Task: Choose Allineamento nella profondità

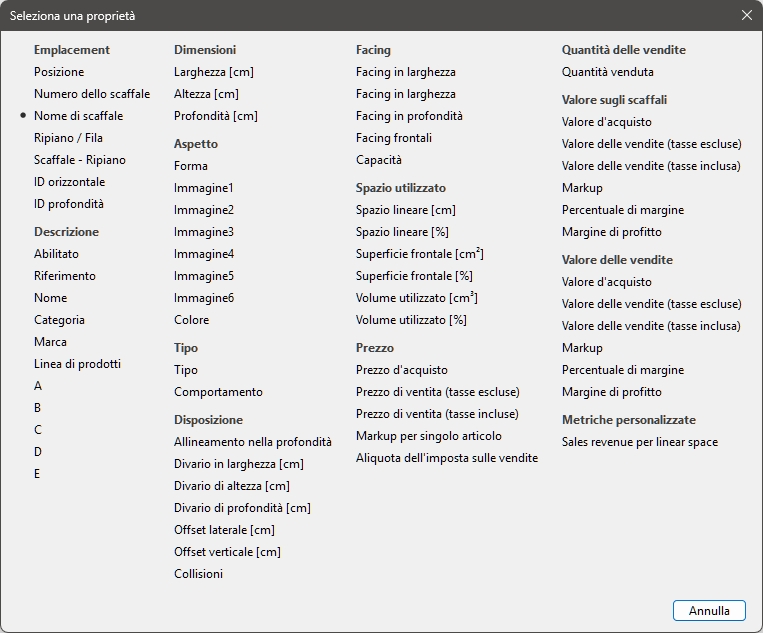Action: 252,442
